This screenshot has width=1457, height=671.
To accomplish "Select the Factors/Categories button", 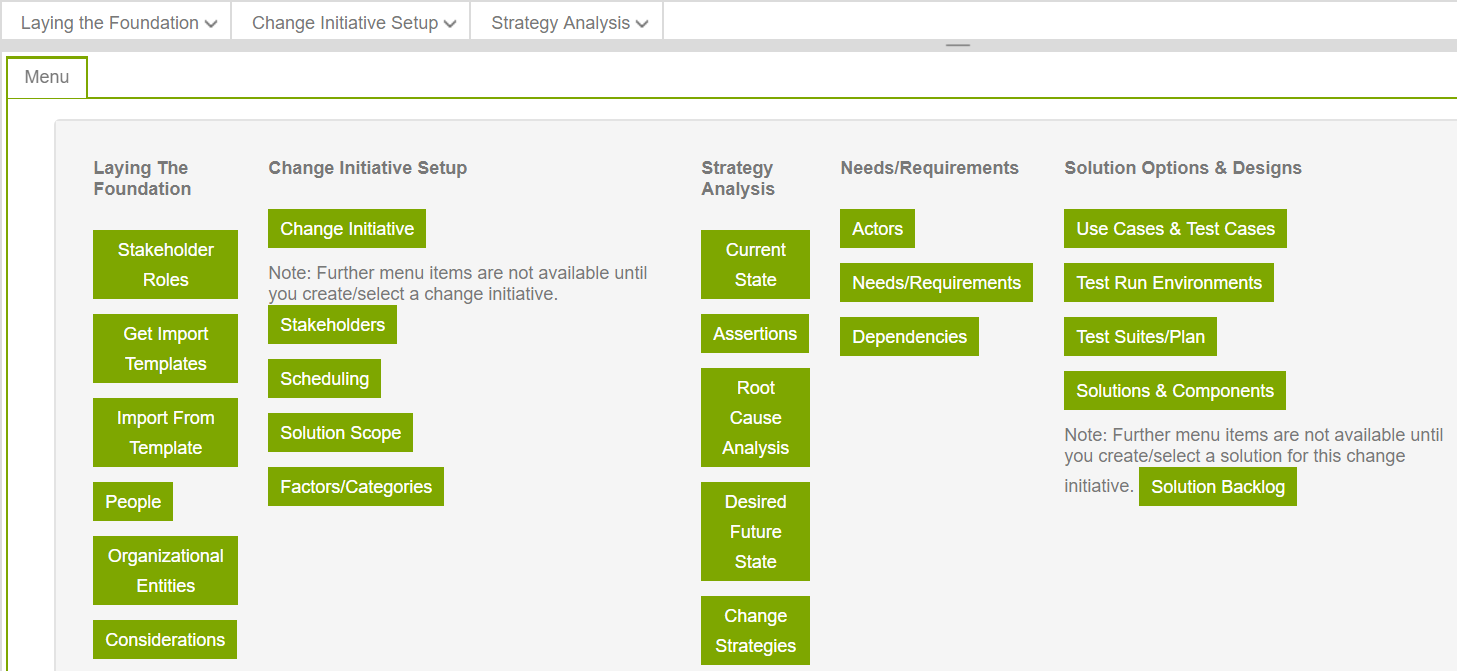I will [x=356, y=487].
